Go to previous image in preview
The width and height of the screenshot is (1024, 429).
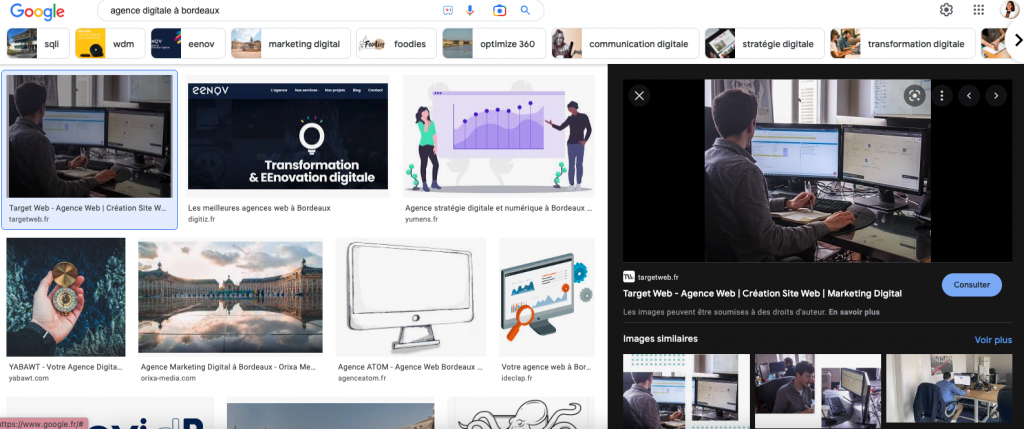pos(969,96)
